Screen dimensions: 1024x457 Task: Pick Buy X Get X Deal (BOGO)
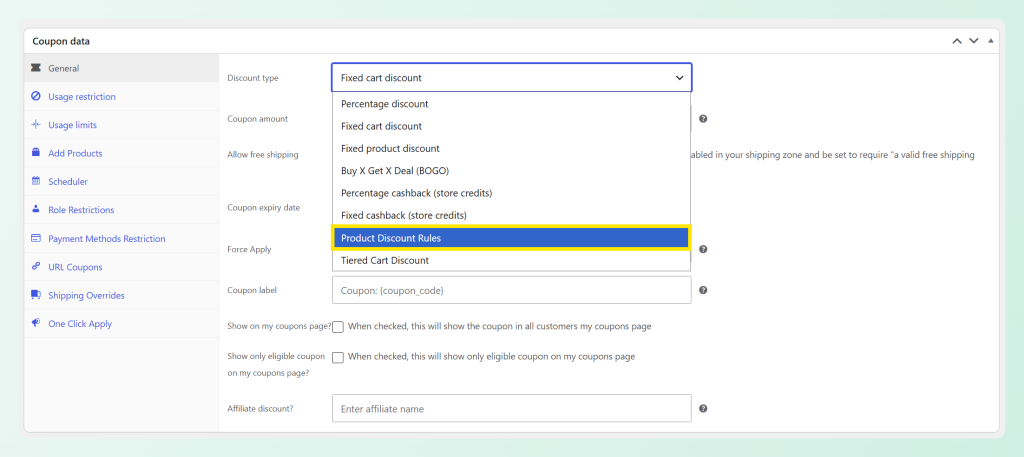click(x=511, y=170)
